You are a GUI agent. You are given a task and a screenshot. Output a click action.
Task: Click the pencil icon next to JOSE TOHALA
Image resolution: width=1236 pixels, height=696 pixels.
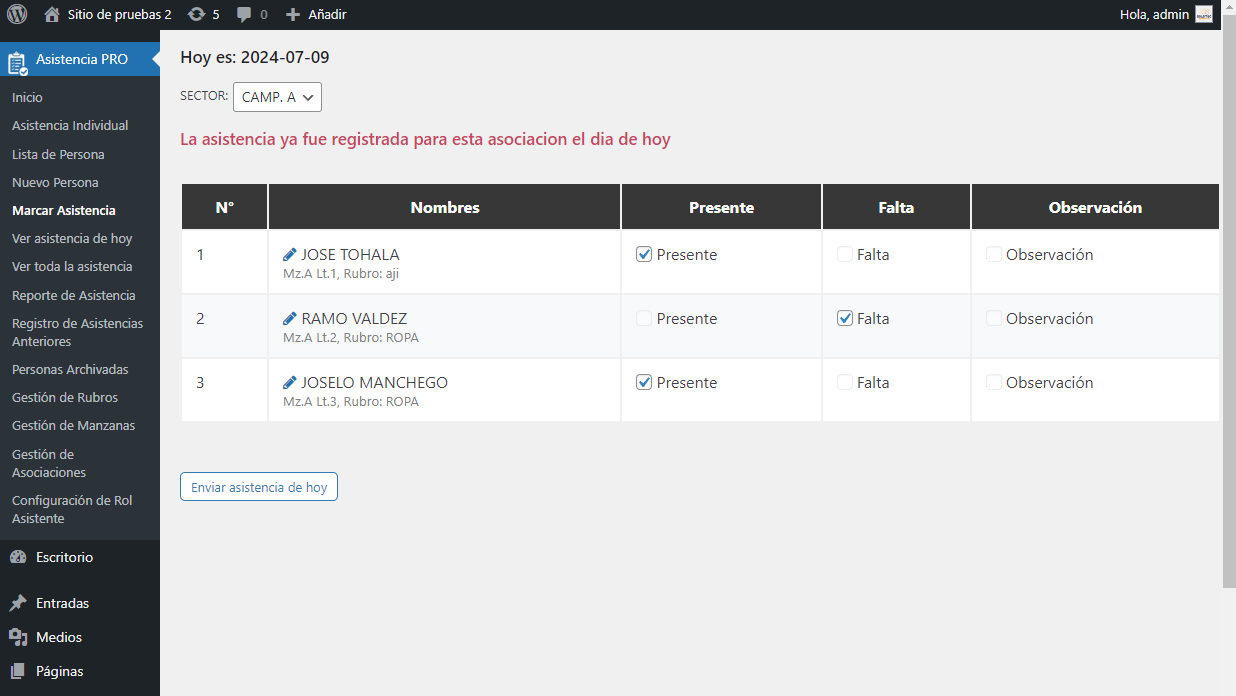(290, 254)
